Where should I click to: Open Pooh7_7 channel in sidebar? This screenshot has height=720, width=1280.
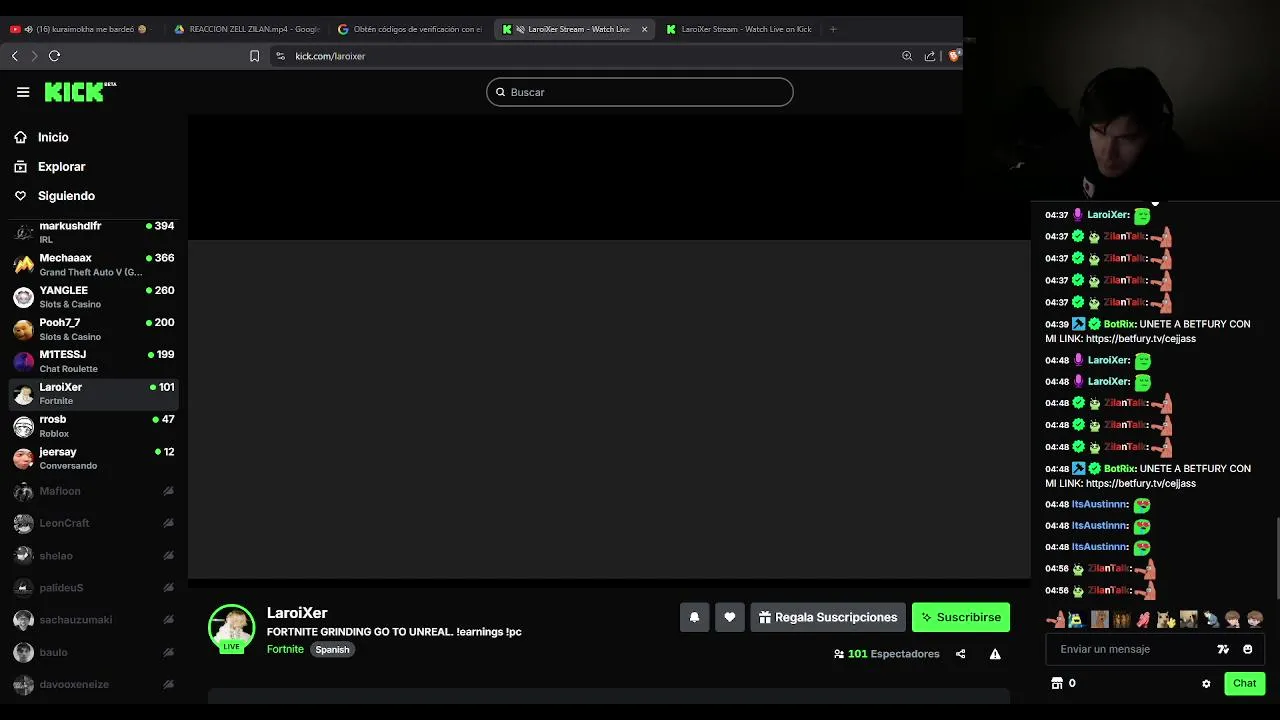tap(94, 329)
